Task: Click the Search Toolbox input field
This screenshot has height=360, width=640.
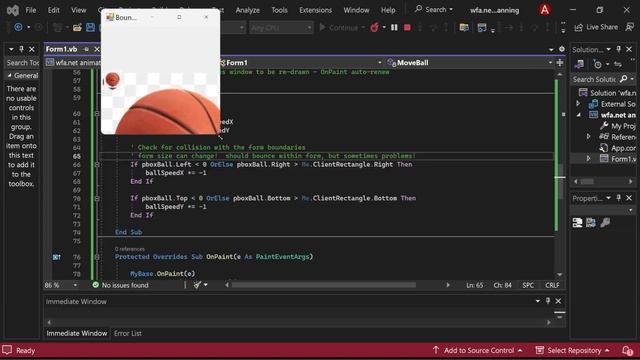Action: 22,62
